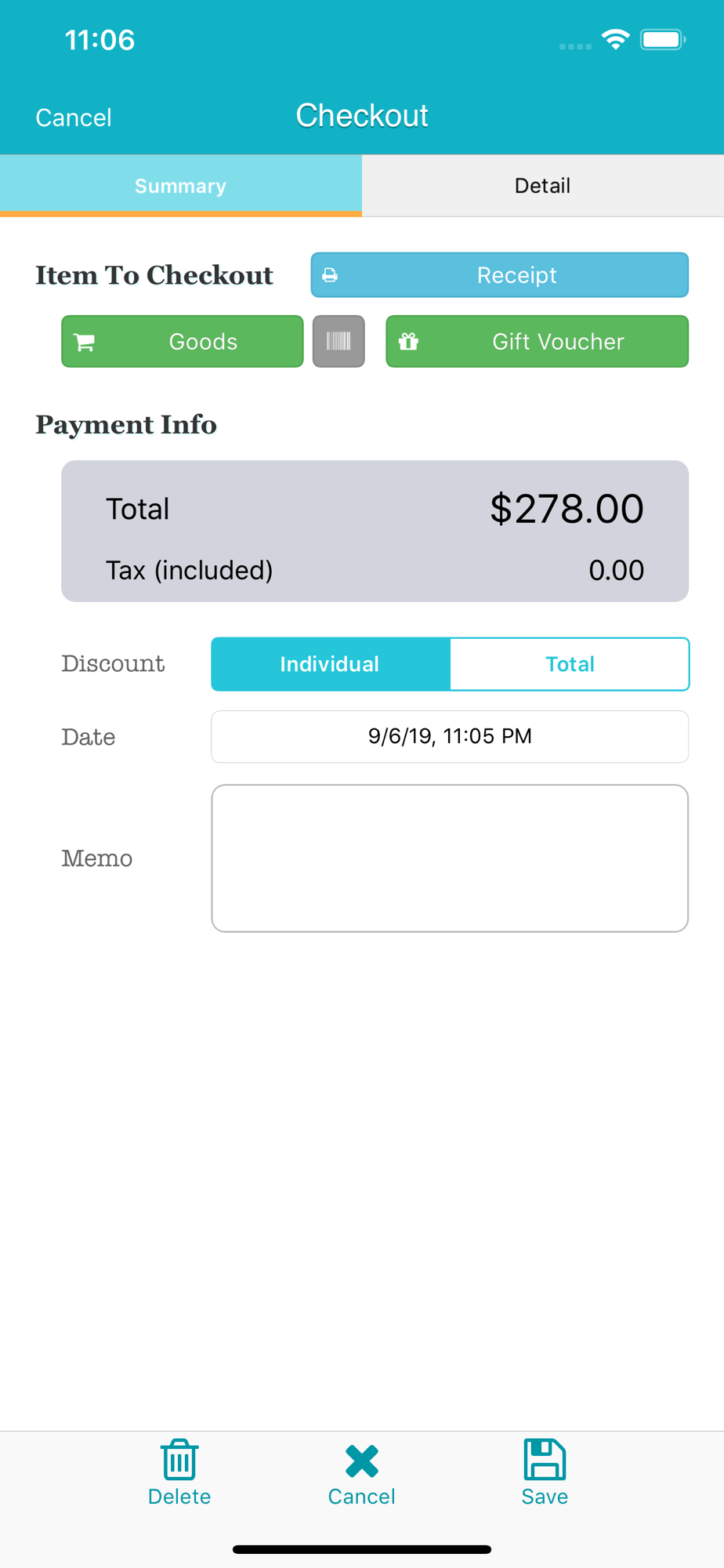
Task: Tap Cancel in the top navigation bar
Action: [74, 118]
